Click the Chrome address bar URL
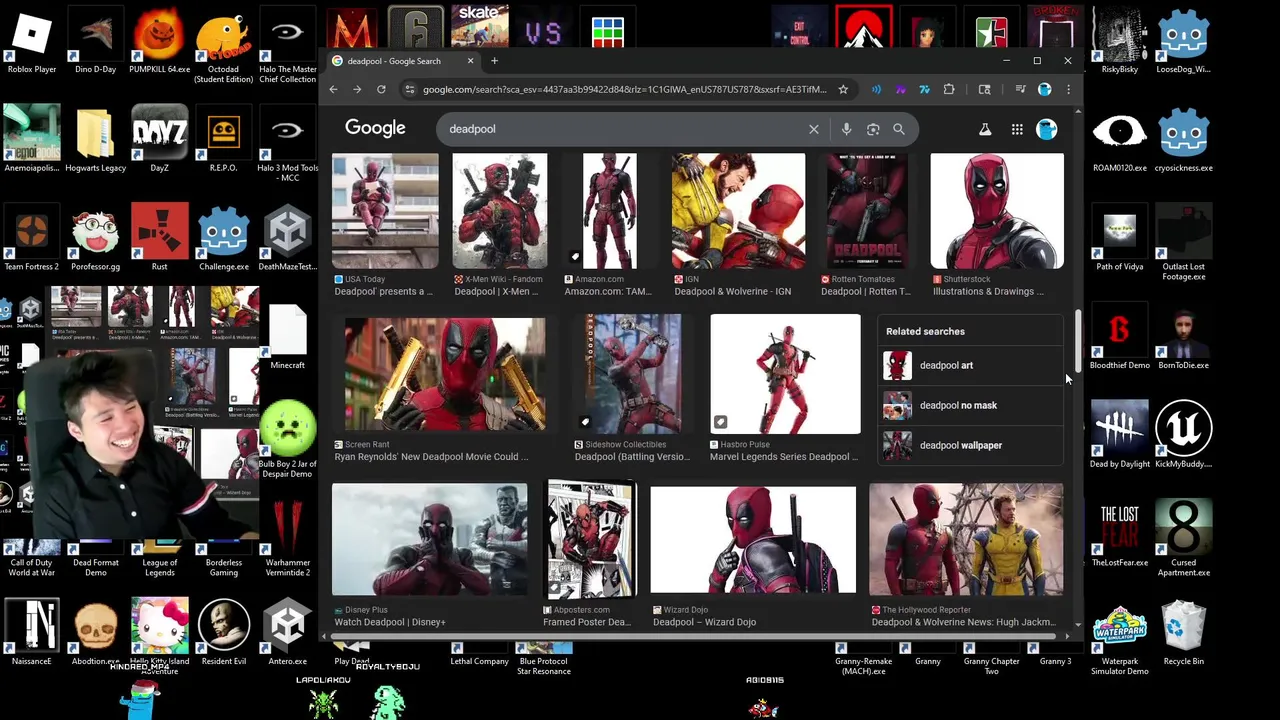The height and width of the screenshot is (720, 1280). tap(624, 89)
